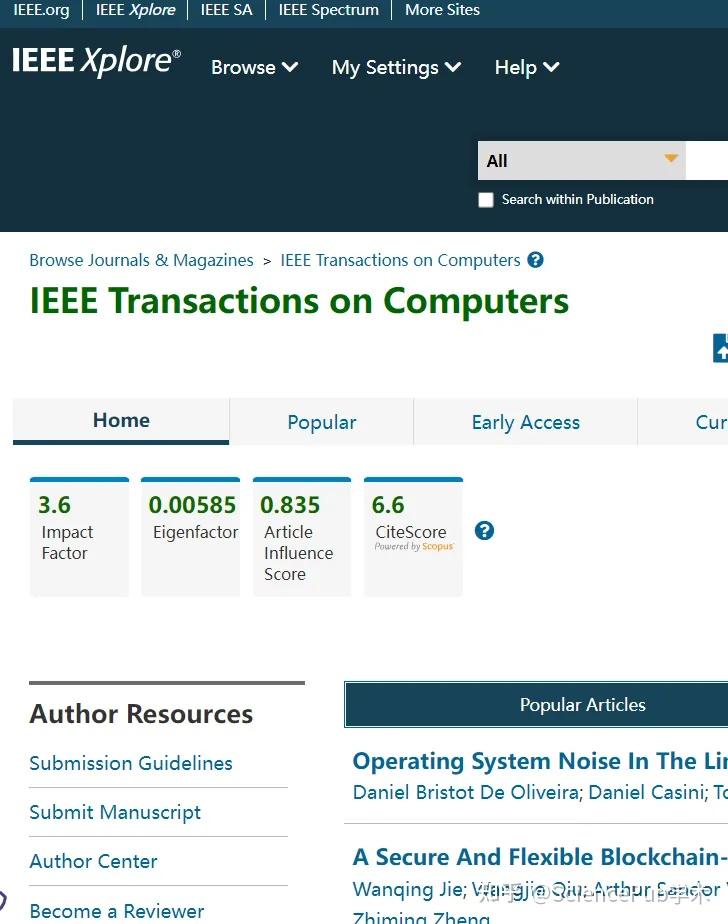Open the Author Center page
The image size is (728, 924).
(93, 861)
